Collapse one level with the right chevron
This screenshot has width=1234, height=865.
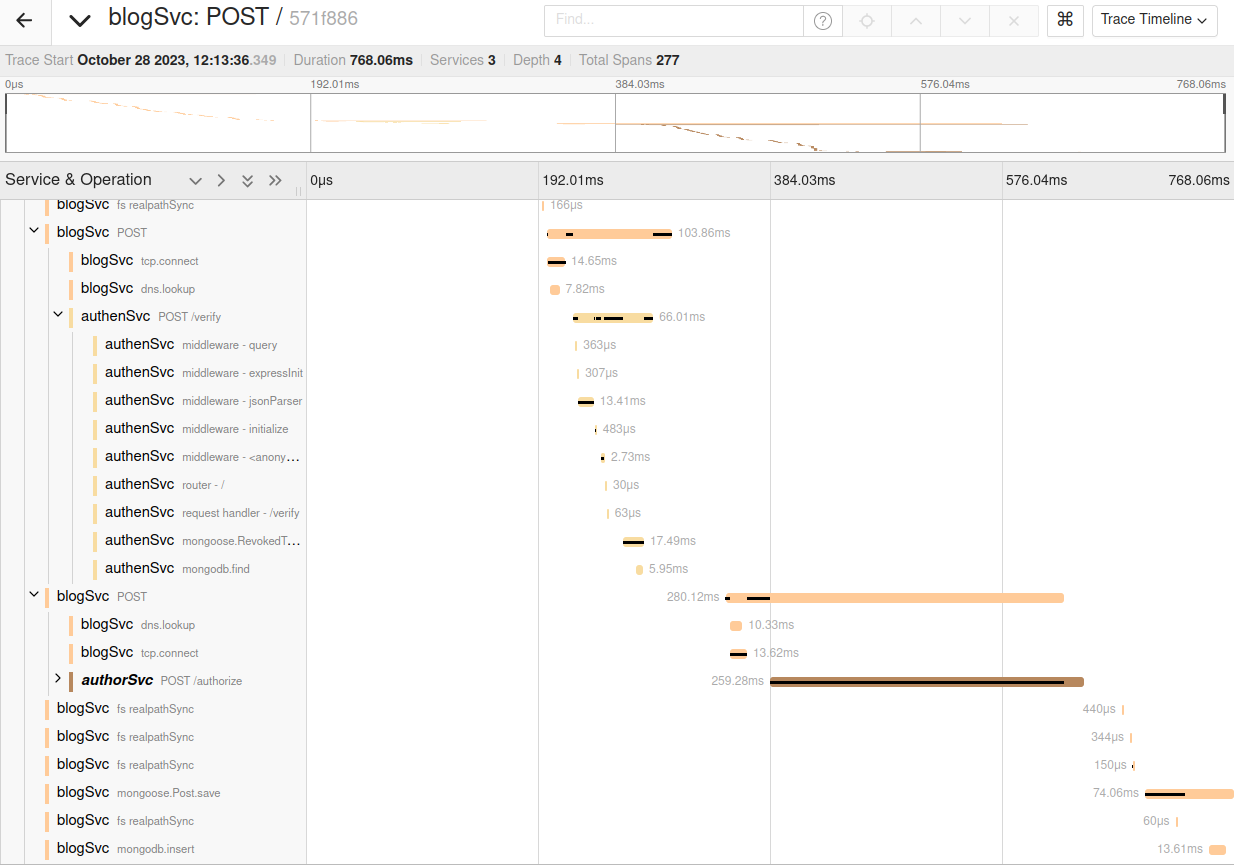[221, 181]
